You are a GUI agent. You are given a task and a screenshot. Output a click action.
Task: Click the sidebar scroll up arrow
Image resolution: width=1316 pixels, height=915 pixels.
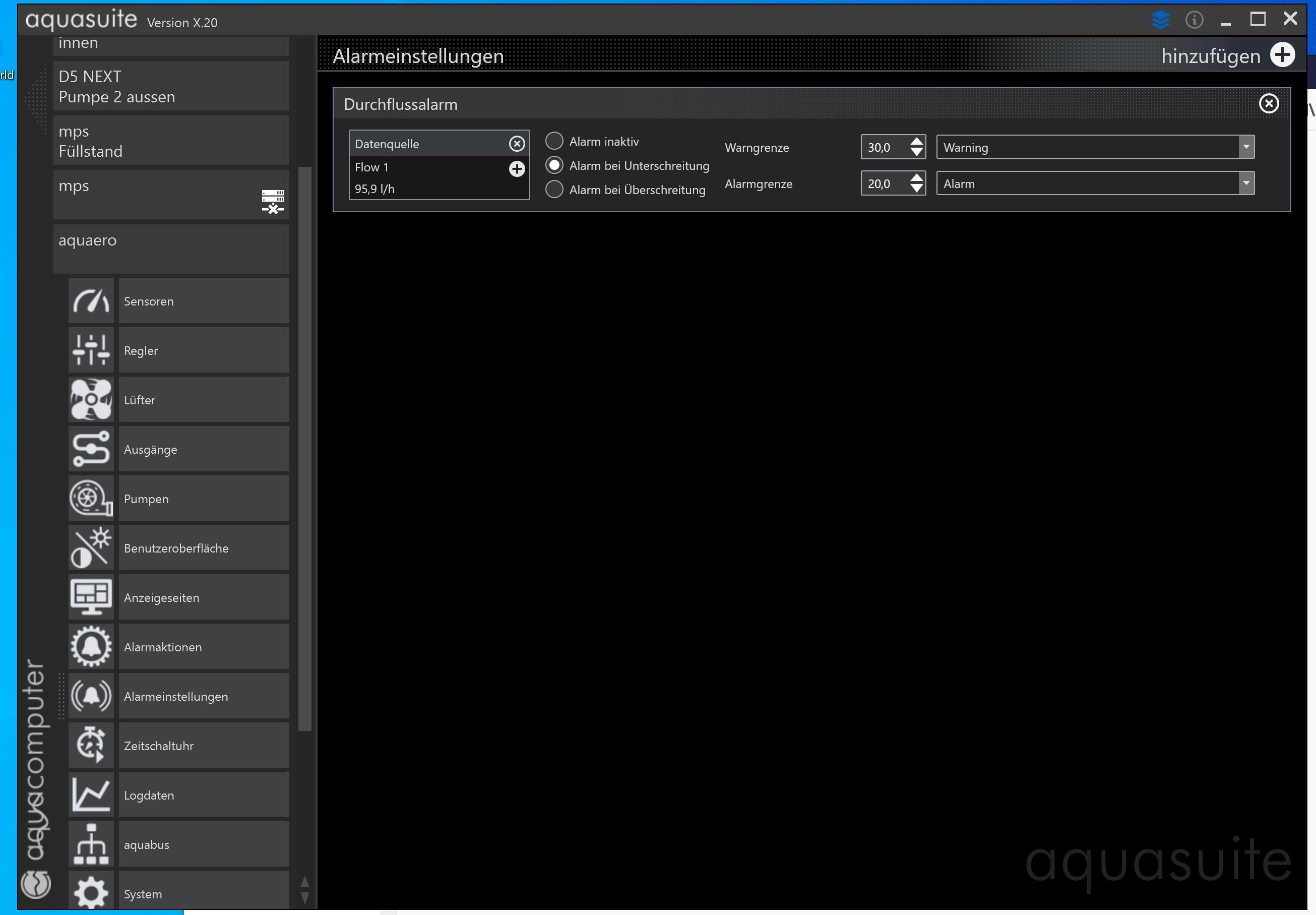[x=304, y=882]
